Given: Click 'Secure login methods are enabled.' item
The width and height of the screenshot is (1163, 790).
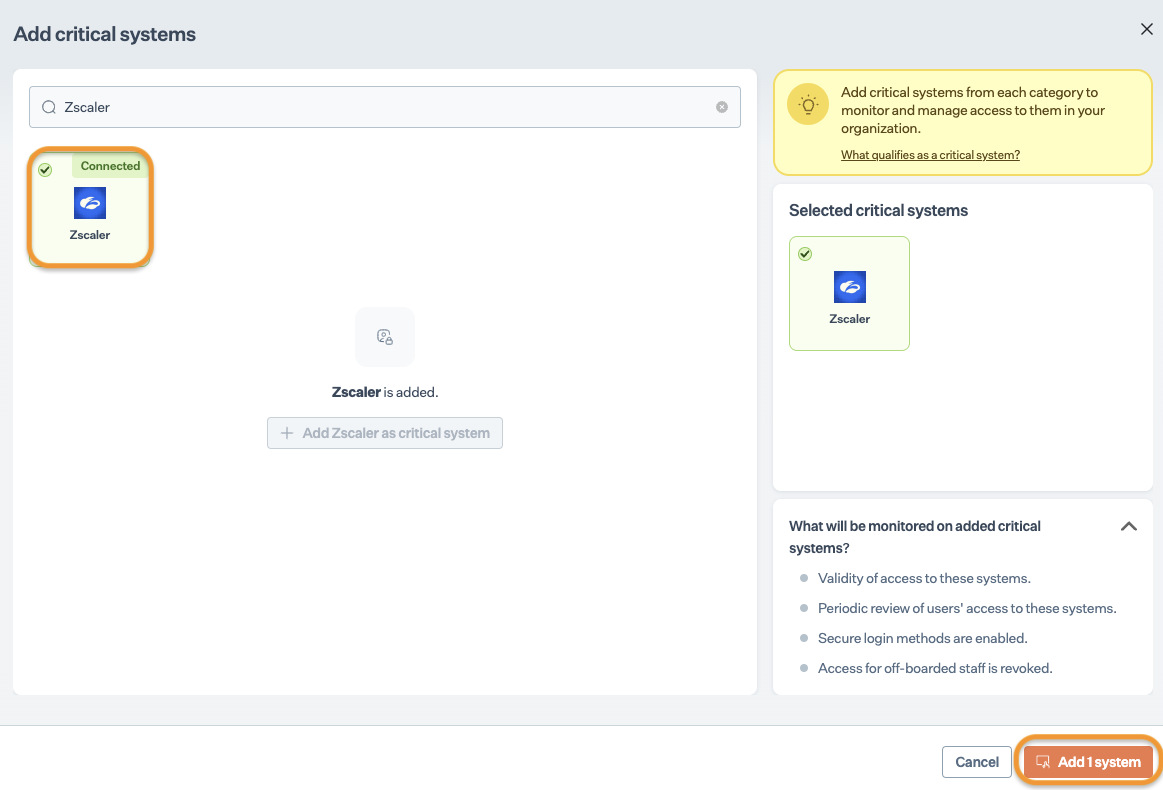Looking at the screenshot, I should coord(922,639).
